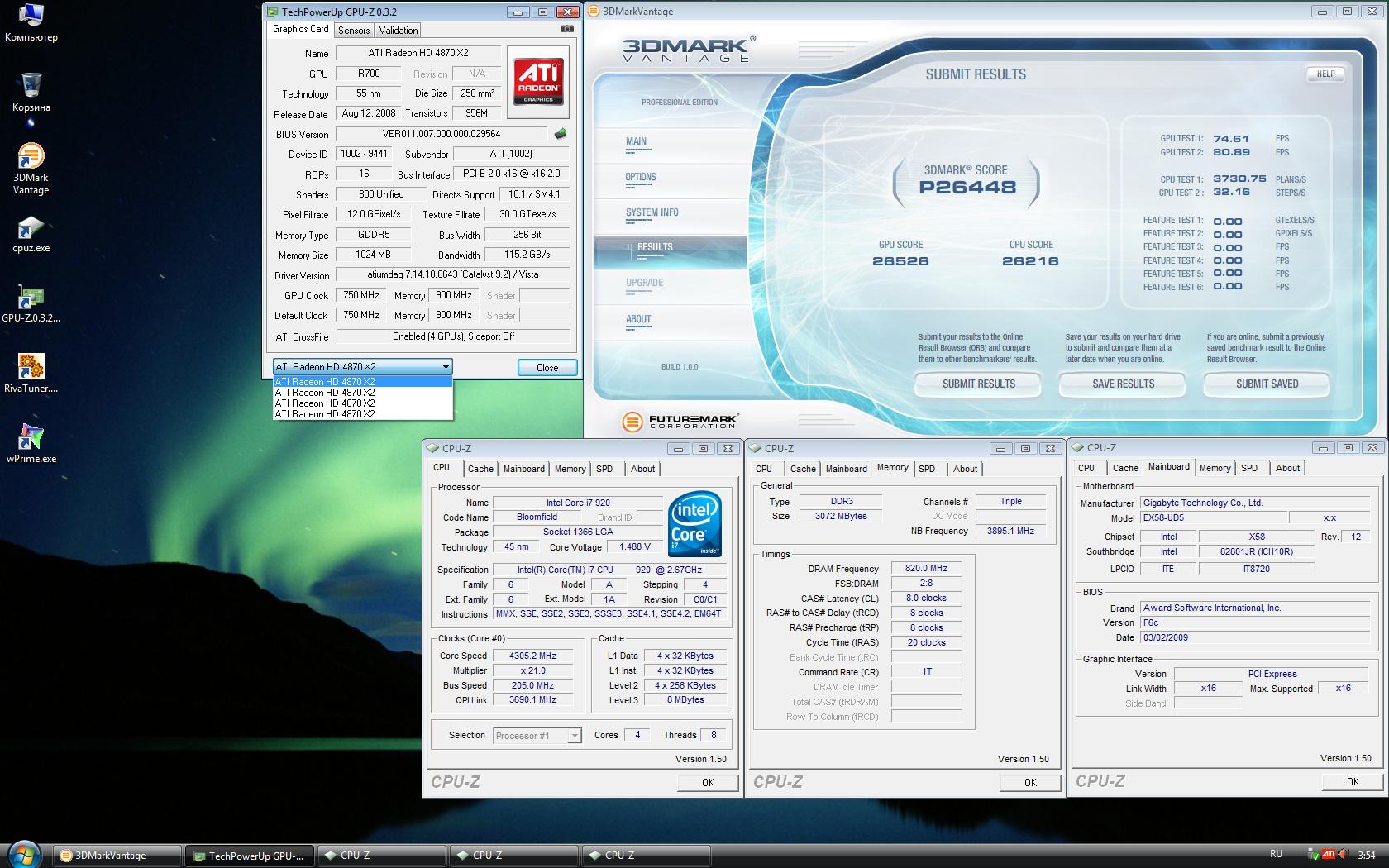Image resolution: width=1389 pixels, height=868 pixels.
Task: Click the Intel Core i7 logo in CPU-Z
Action: [x=694, y=523]
